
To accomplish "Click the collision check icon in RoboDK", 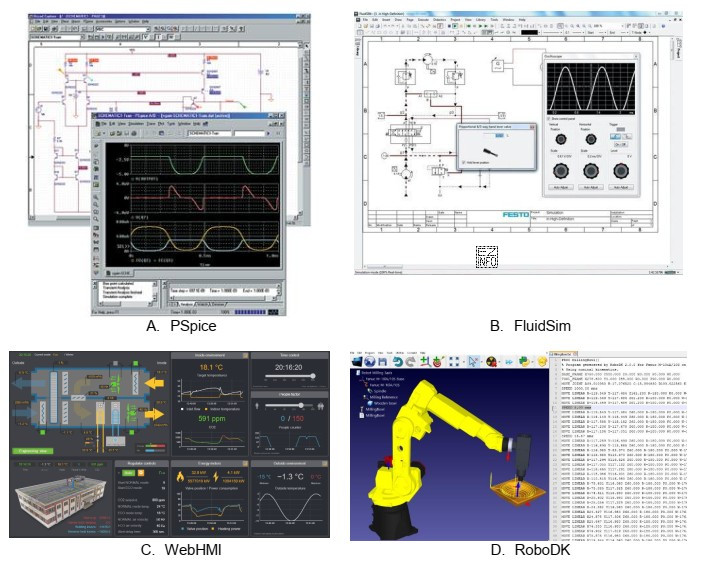I will tap(491, 361).
